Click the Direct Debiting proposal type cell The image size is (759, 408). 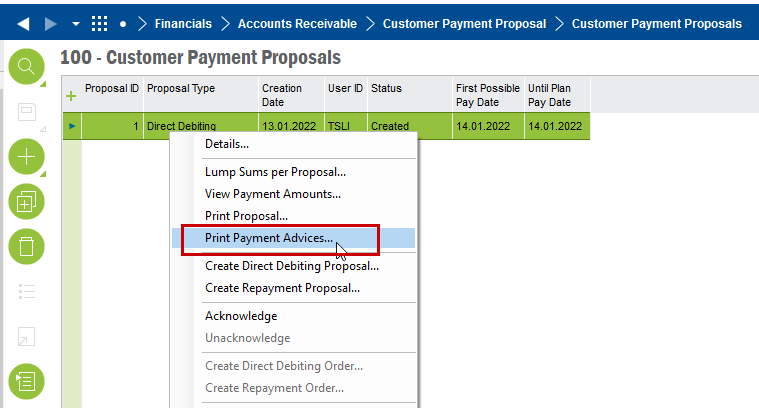click(x=201, y=126)
